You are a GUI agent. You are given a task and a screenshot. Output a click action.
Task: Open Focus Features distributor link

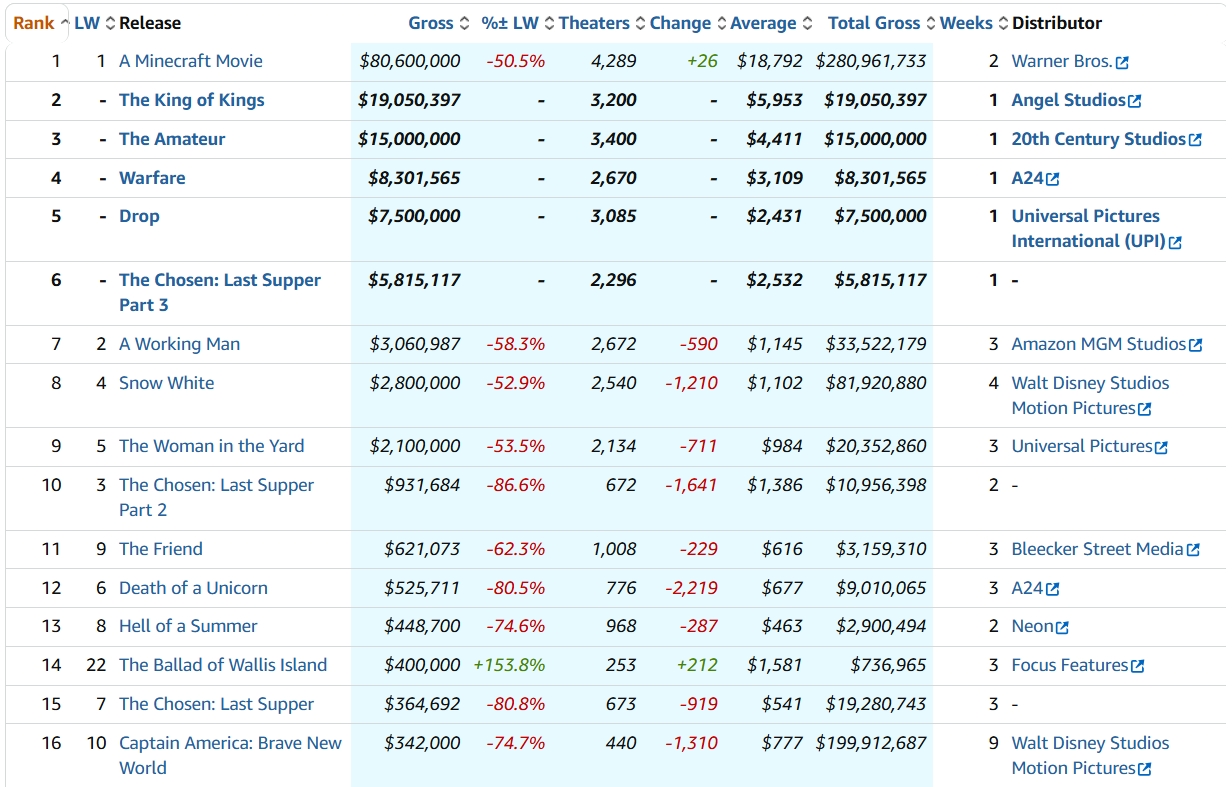[1070, 665]
